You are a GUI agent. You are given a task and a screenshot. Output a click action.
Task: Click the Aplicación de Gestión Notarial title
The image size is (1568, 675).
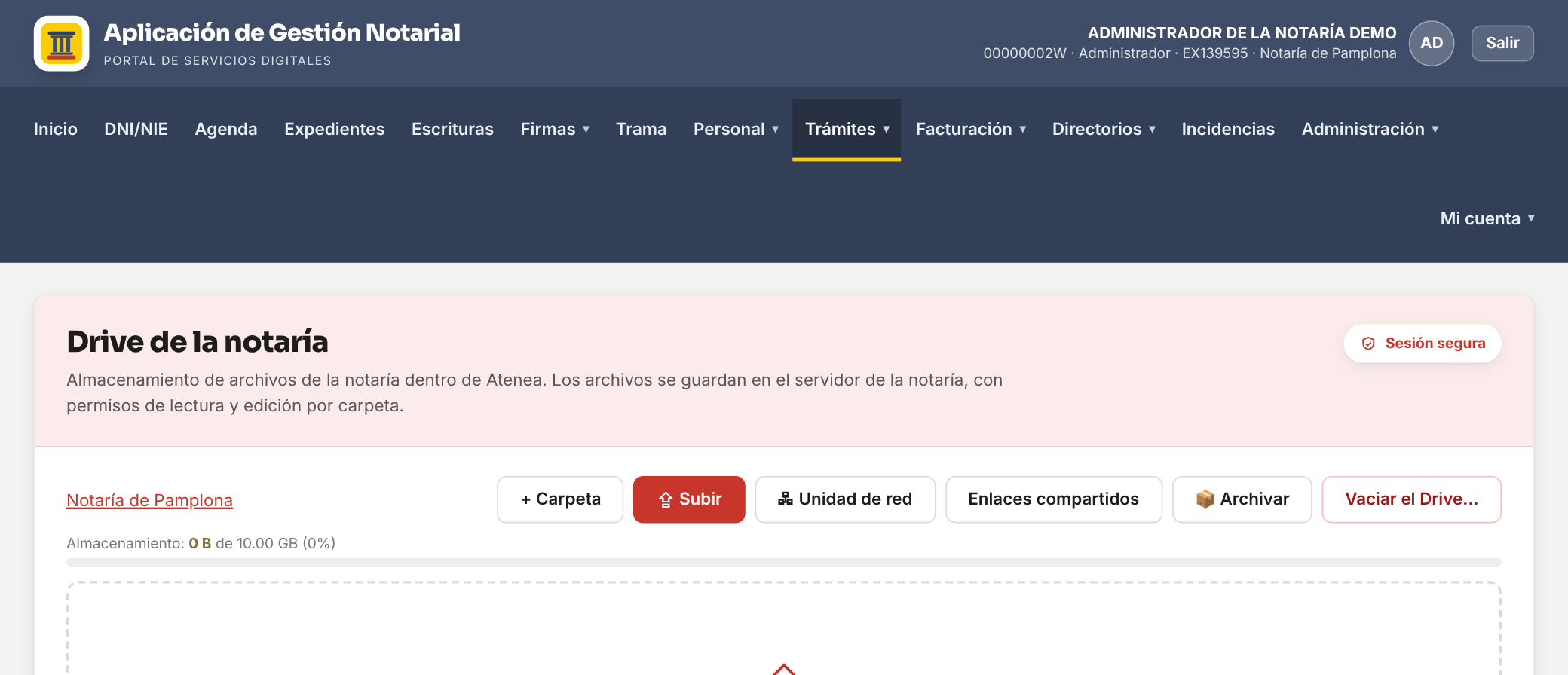click(282, 32)
